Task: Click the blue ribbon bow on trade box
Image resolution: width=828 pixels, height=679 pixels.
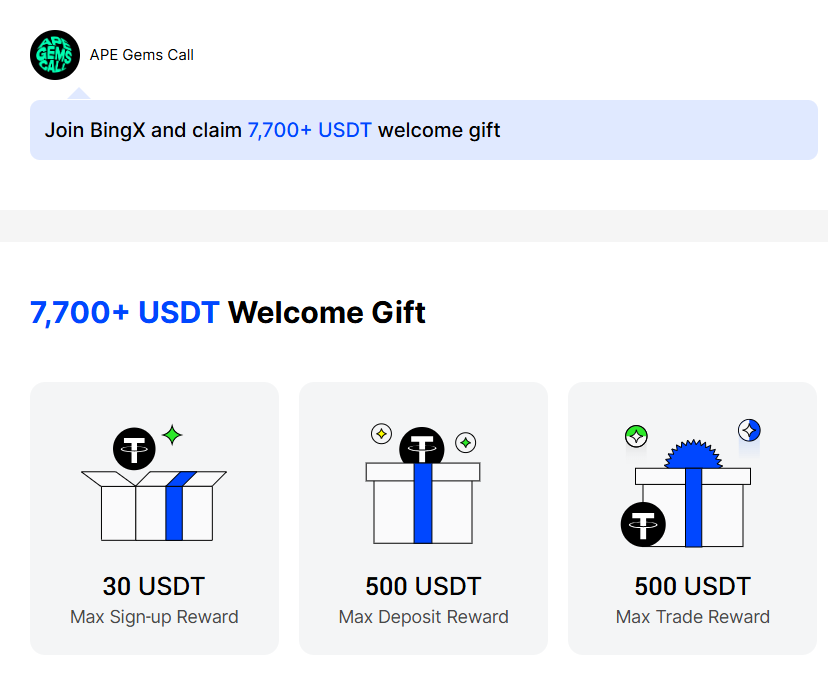Action: (x=693, y=454)
